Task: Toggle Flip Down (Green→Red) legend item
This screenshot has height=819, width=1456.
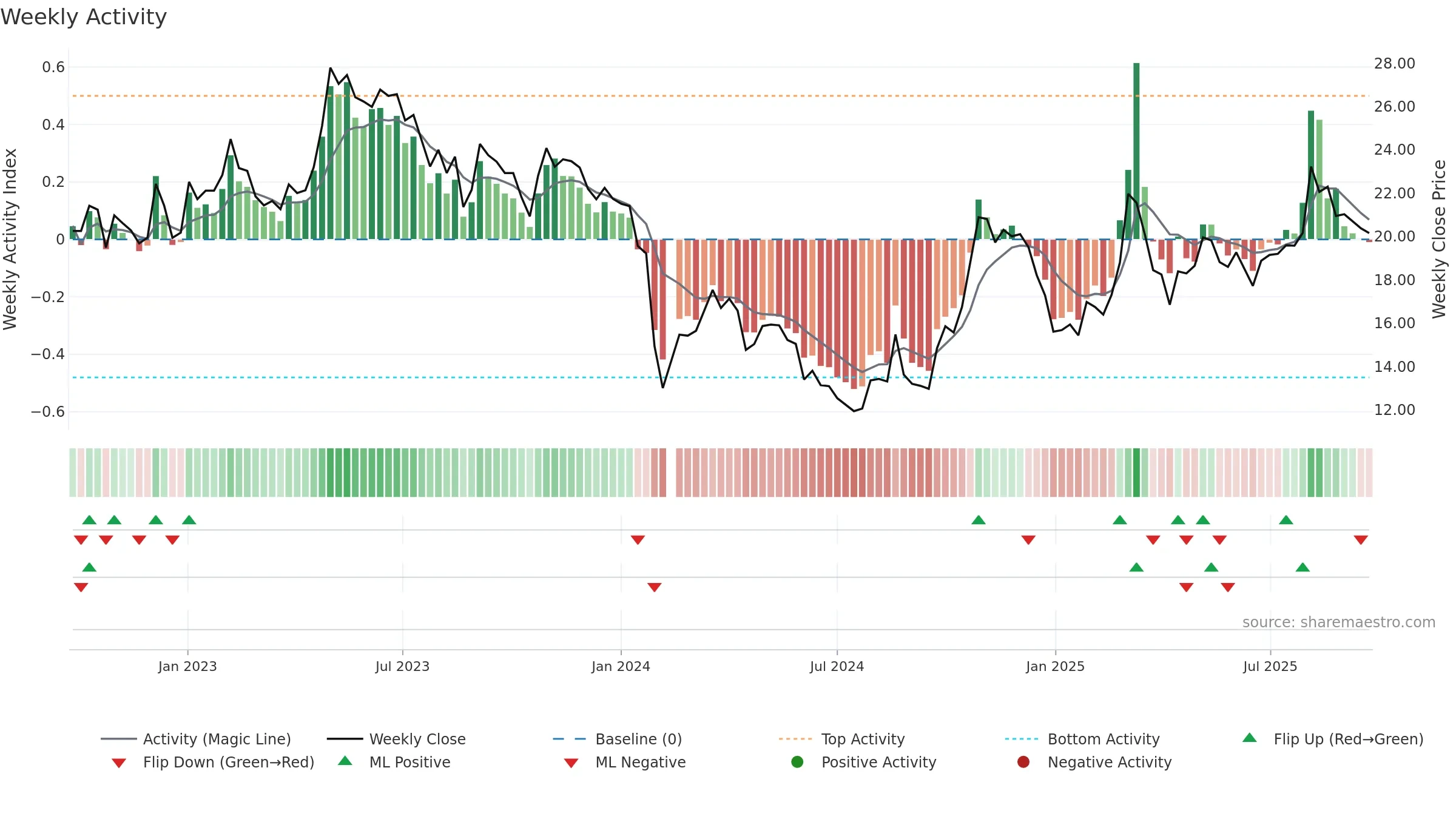Action: coord(213,762)
